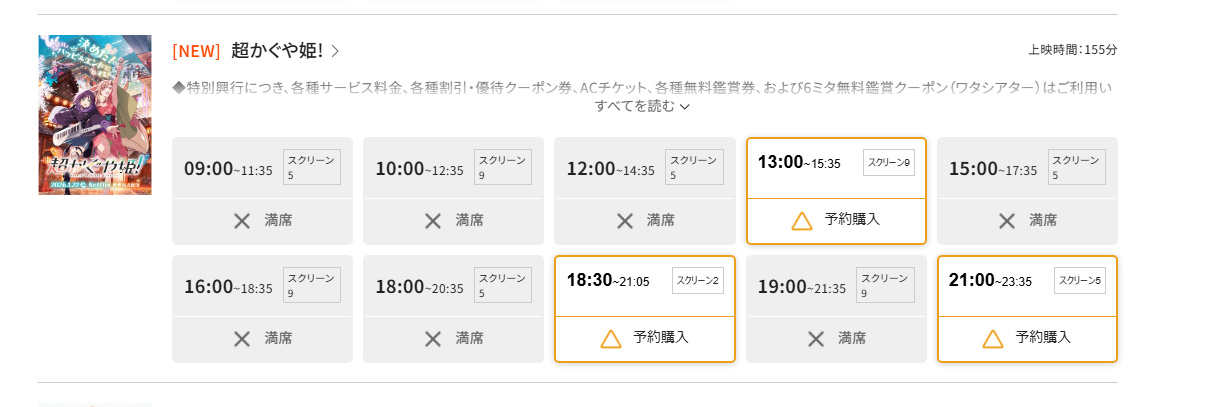The height and width of the screenshot is (407, 1207).
Task: Click the sold-out X icon for 15:00 showing
Action: tap(1006, 221)
